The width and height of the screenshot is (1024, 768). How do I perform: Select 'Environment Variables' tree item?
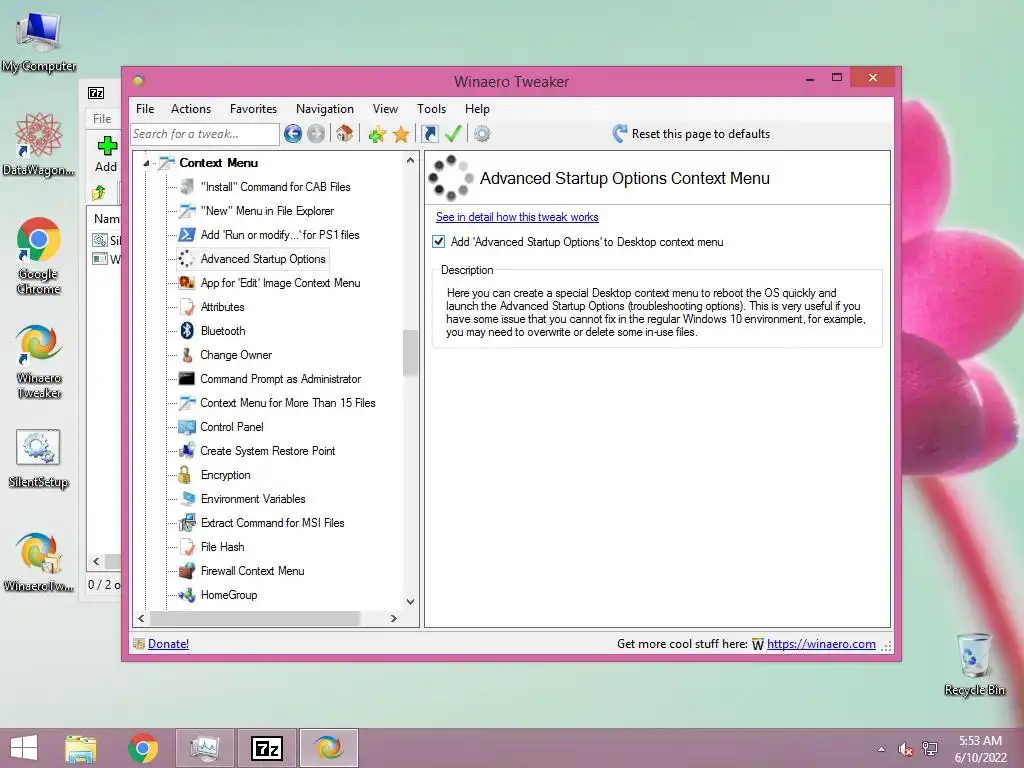[253, 499]
